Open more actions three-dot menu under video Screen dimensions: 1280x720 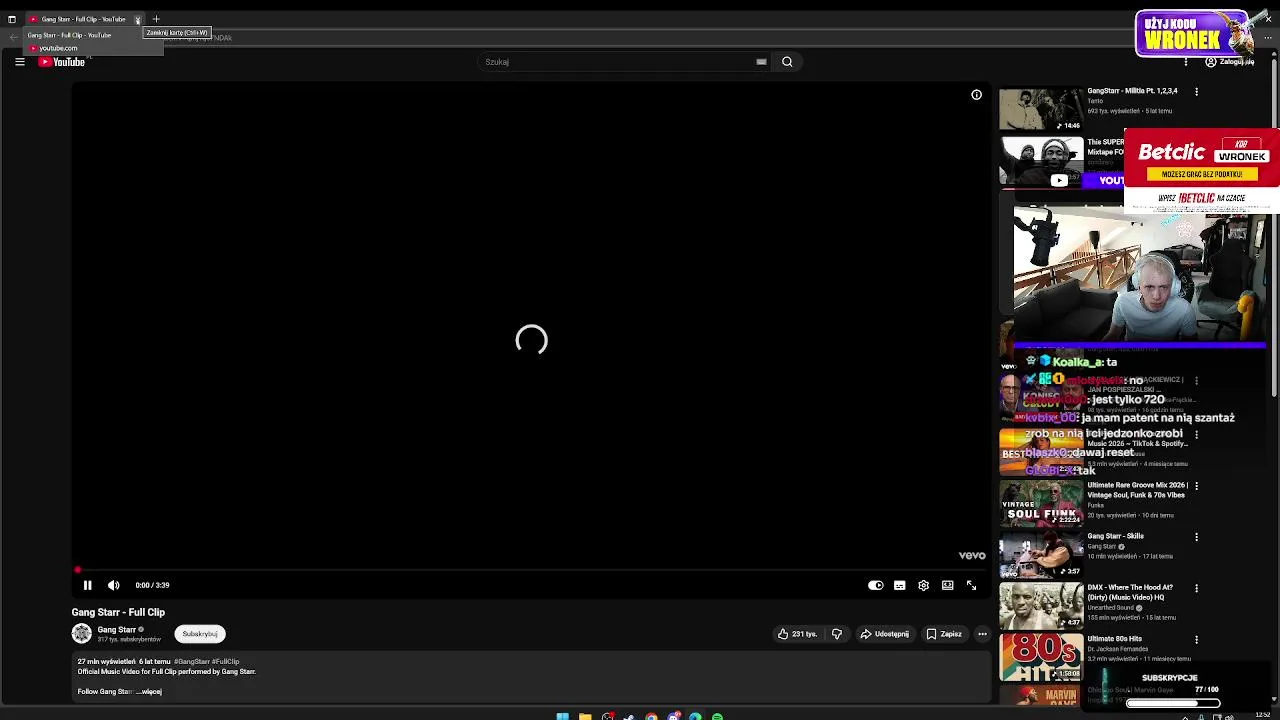coord(982,633)
